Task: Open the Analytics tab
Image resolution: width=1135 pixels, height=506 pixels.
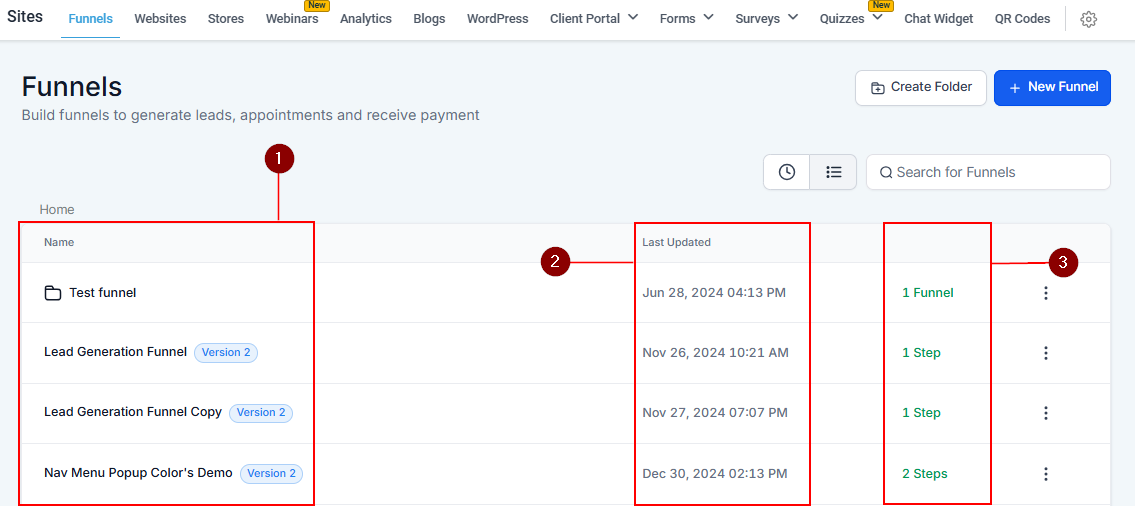Action: [x=366, y=18]
